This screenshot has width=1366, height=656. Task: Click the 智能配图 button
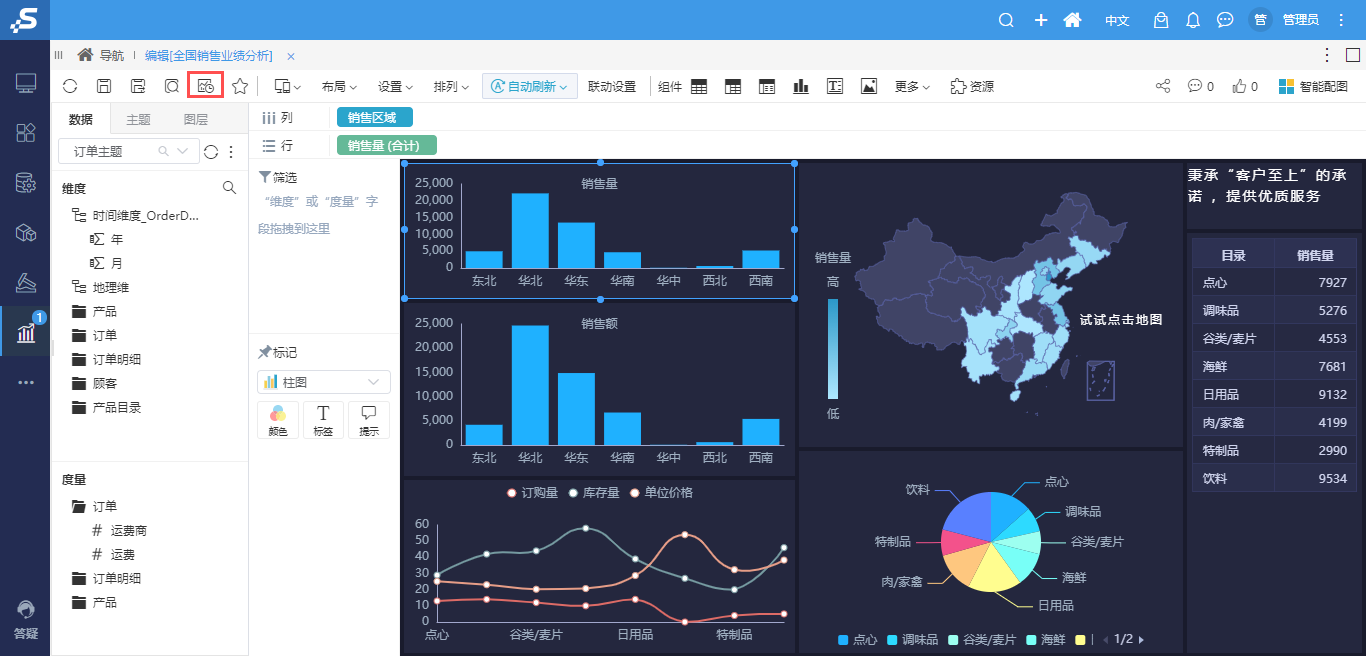1313,87
